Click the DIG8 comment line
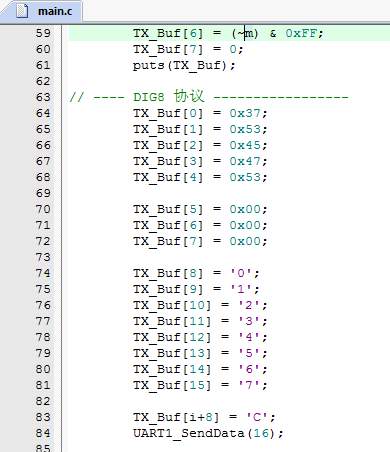This screenshot has height=452, width=390. coord(209,97)
